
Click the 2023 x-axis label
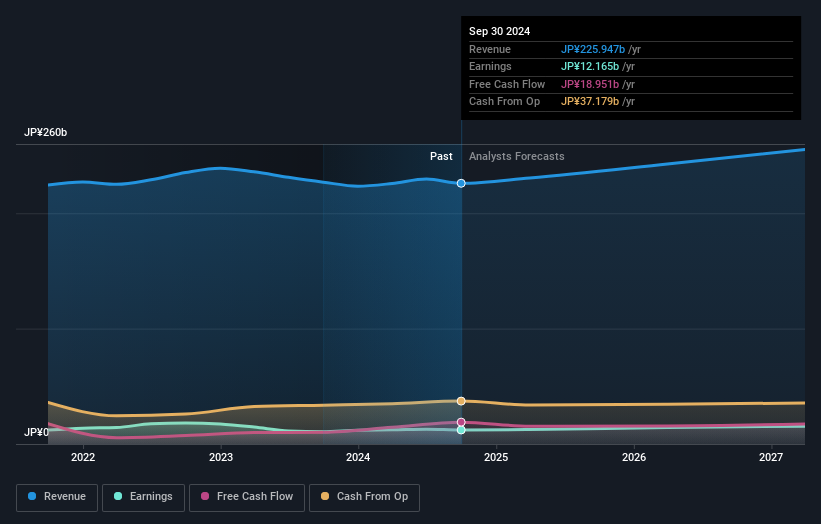[221, 457]
